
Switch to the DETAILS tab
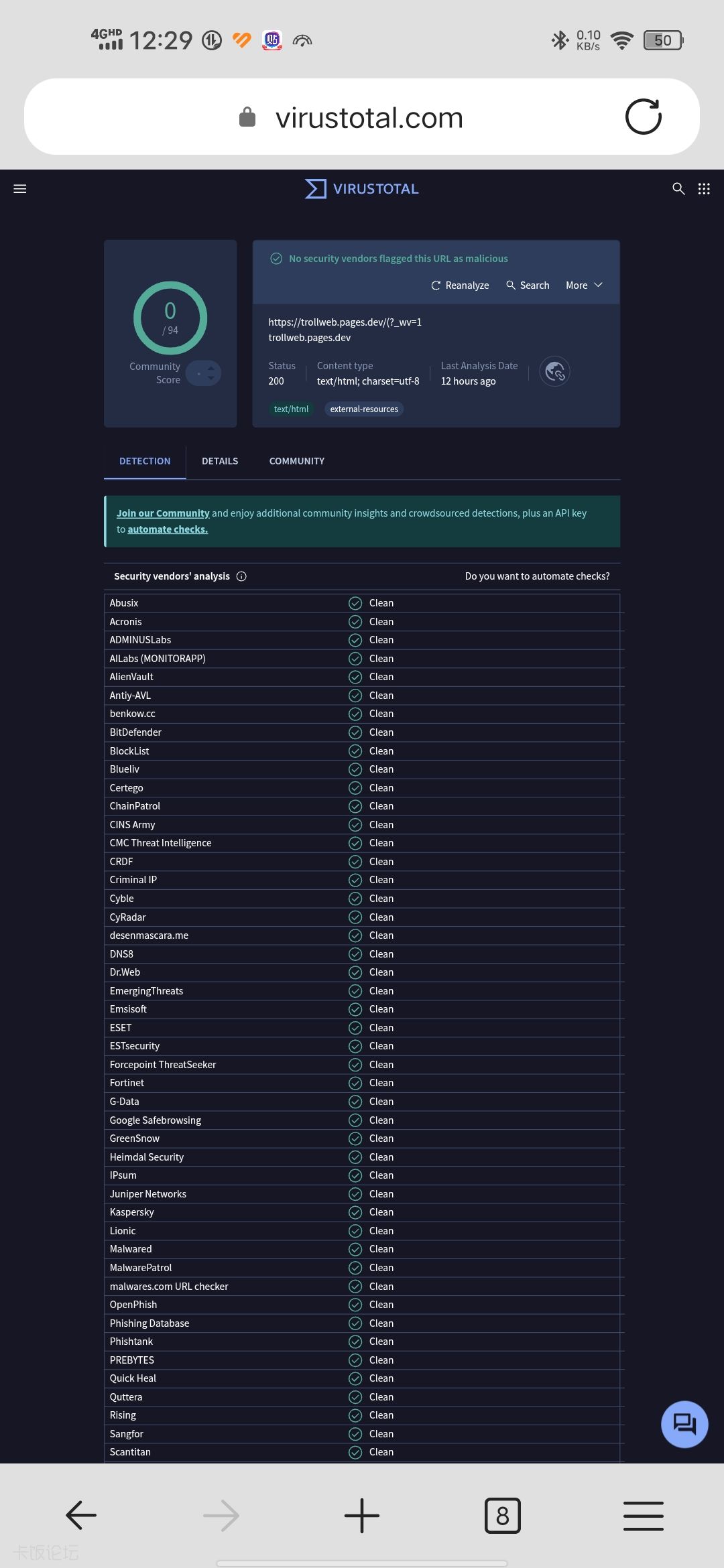click(220, 461)
